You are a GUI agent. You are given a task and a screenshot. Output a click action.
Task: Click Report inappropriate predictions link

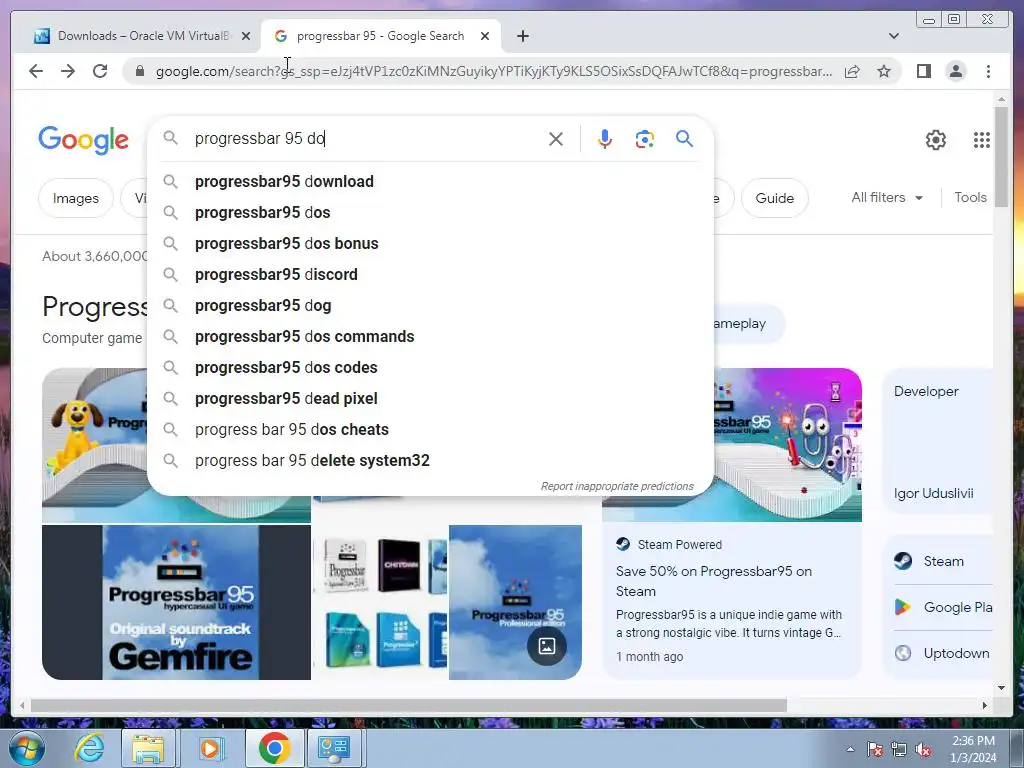click(x=616, y=487)
